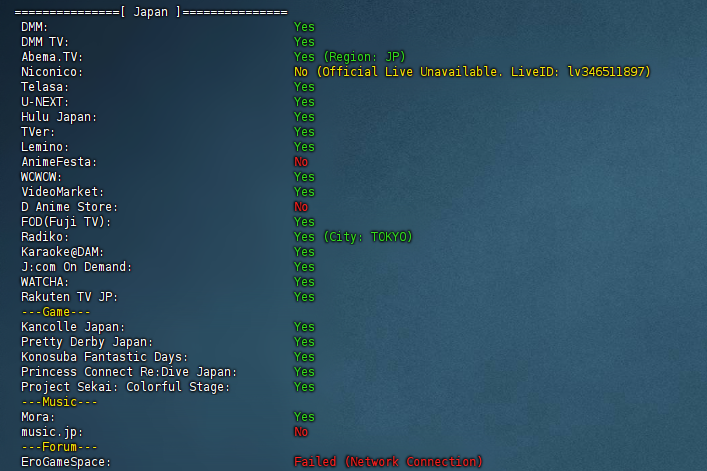Click the 'U-NEXT:' label

click(x=45, y=102)
